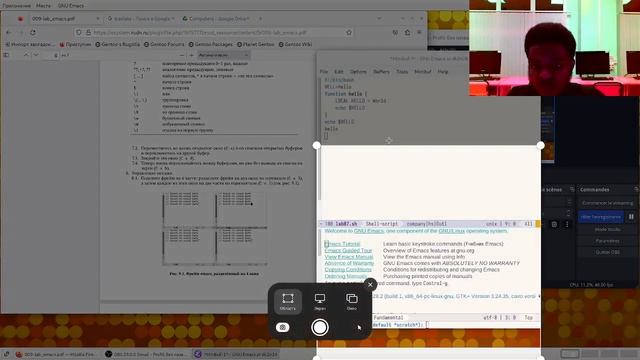Screen dimensions: 640x360
Task: Close the screenshot tool panel
Action: click(x=370, y=284)
